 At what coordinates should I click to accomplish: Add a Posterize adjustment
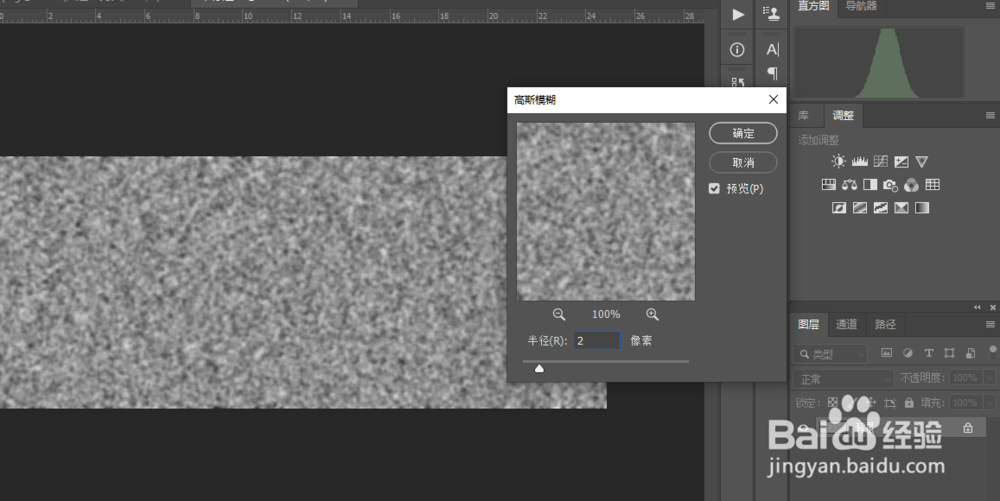click(x=860, y=207)
